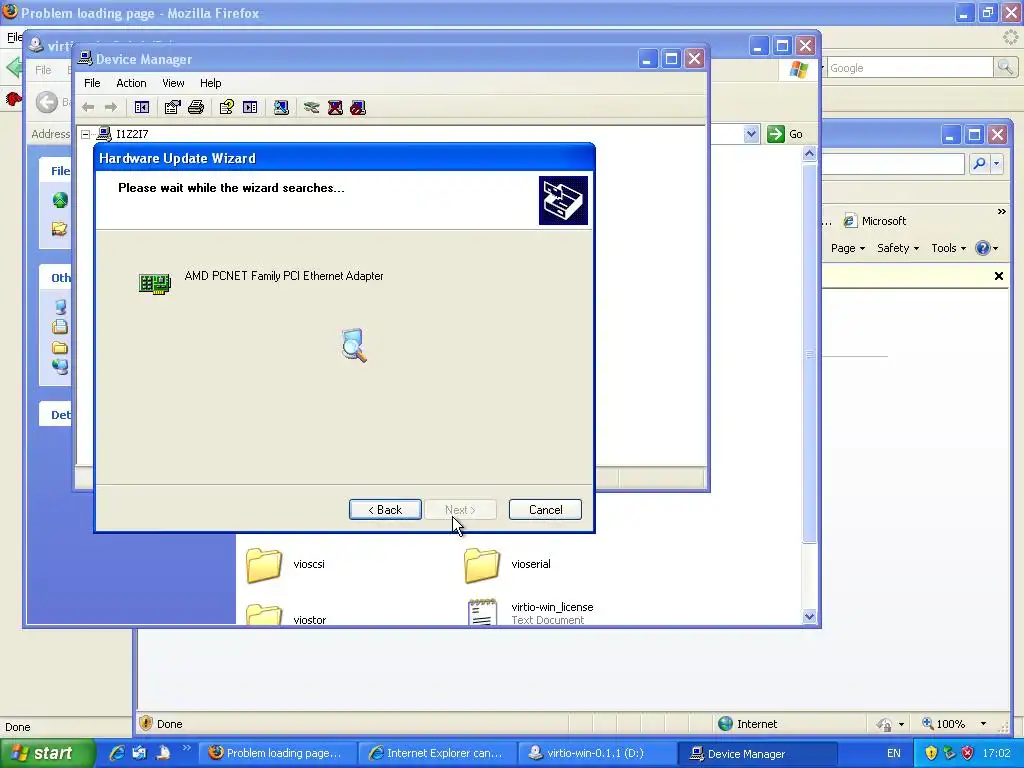Open the Windows Start menu

pyautogui.click(x=47, y=754)
